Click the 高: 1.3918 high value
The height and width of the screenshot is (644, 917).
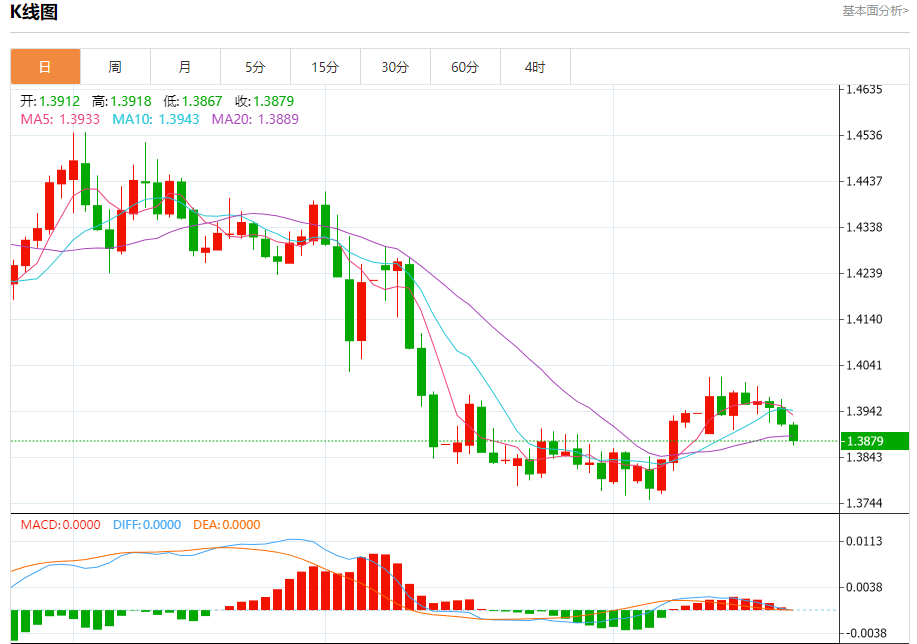pos(122,101)
